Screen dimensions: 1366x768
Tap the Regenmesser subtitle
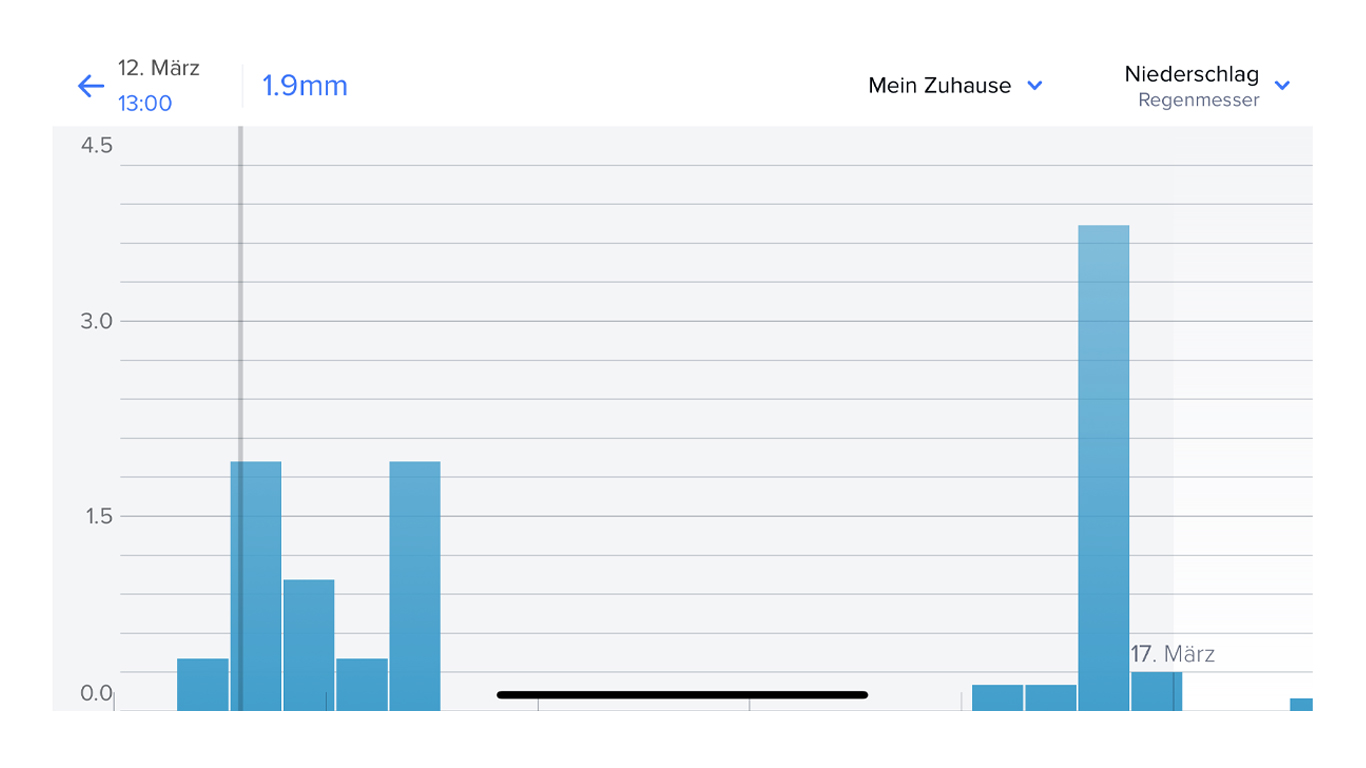[x=1198, y=101]
